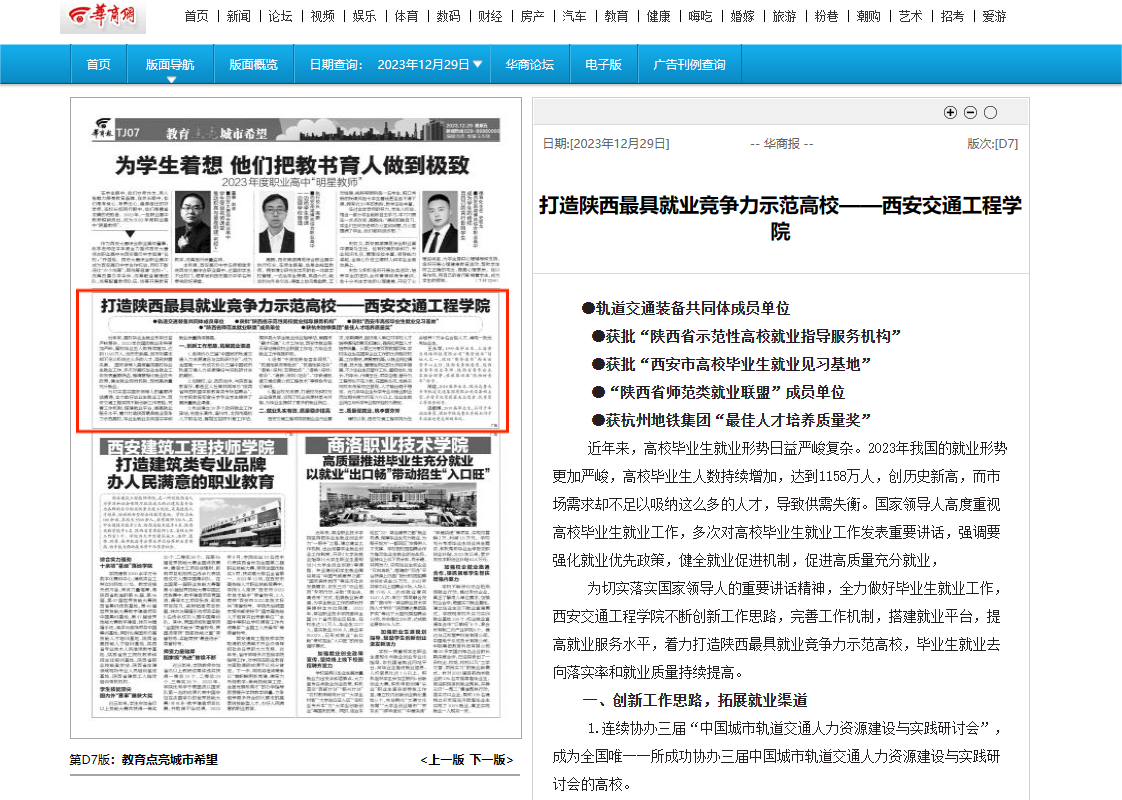Go to previous page via 上一版
Viewport: 1122px width, 800px height.
[442, 760]
